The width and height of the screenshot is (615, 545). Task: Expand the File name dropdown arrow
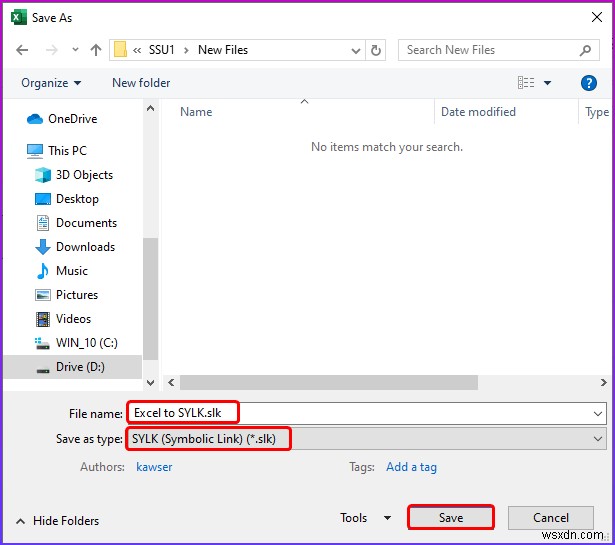tap(598, 414)
